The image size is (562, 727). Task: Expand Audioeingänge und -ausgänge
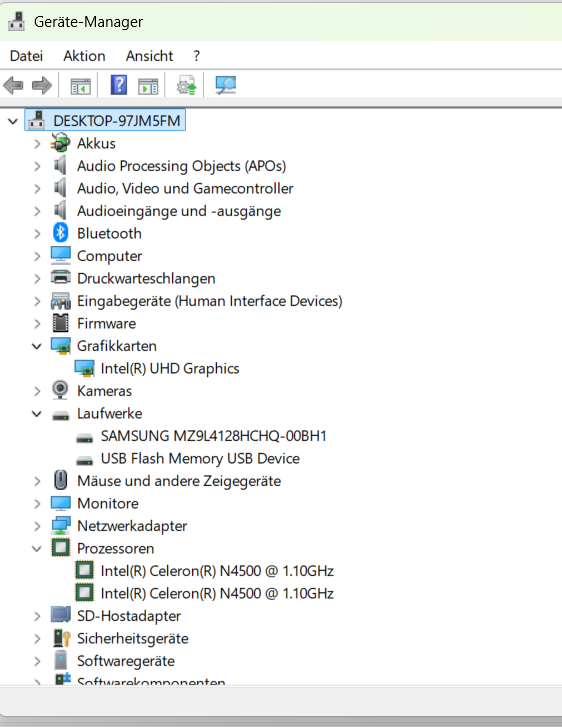click(37, 211)
